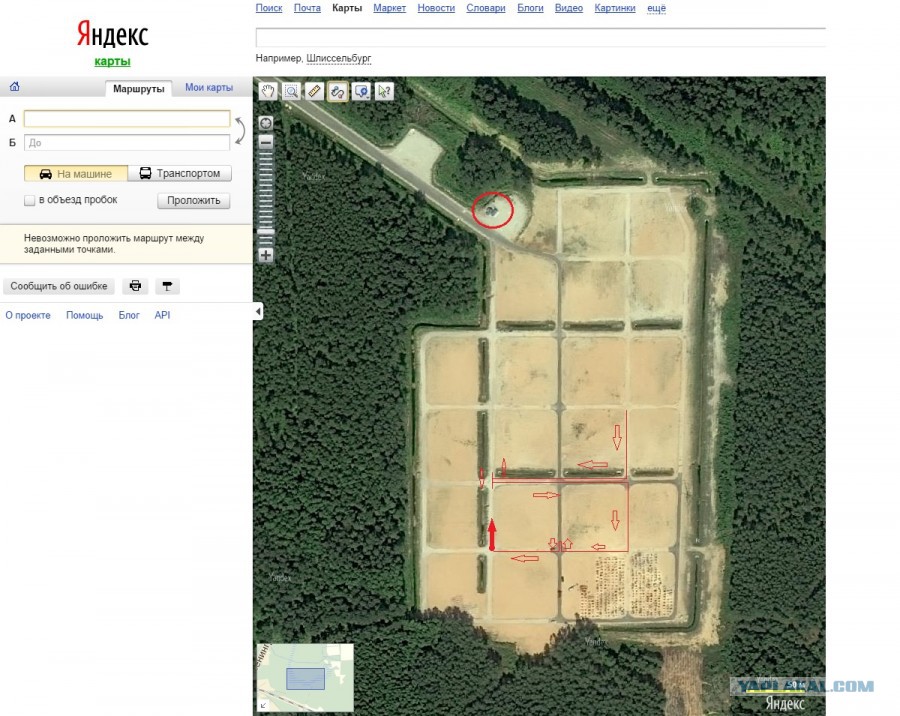Switch to the 'Маршруты' tab
The height and width of the screenshot is (716, 900).
[139, 88]
